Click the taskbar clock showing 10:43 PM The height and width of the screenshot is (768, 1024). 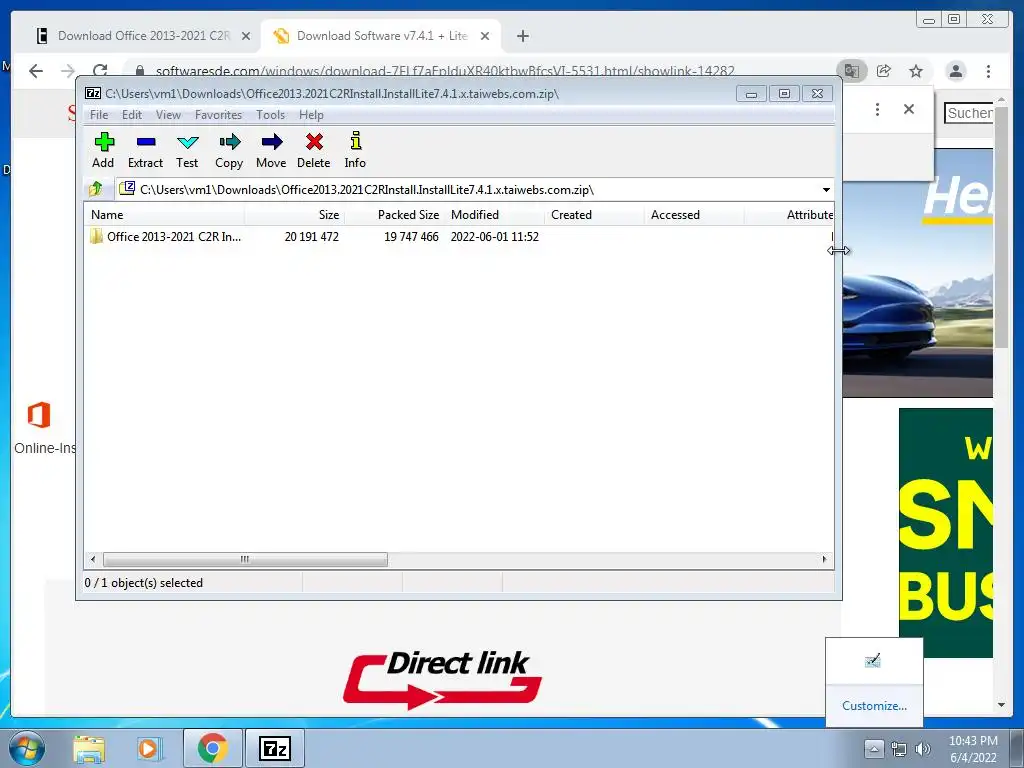tap(973, 749)
